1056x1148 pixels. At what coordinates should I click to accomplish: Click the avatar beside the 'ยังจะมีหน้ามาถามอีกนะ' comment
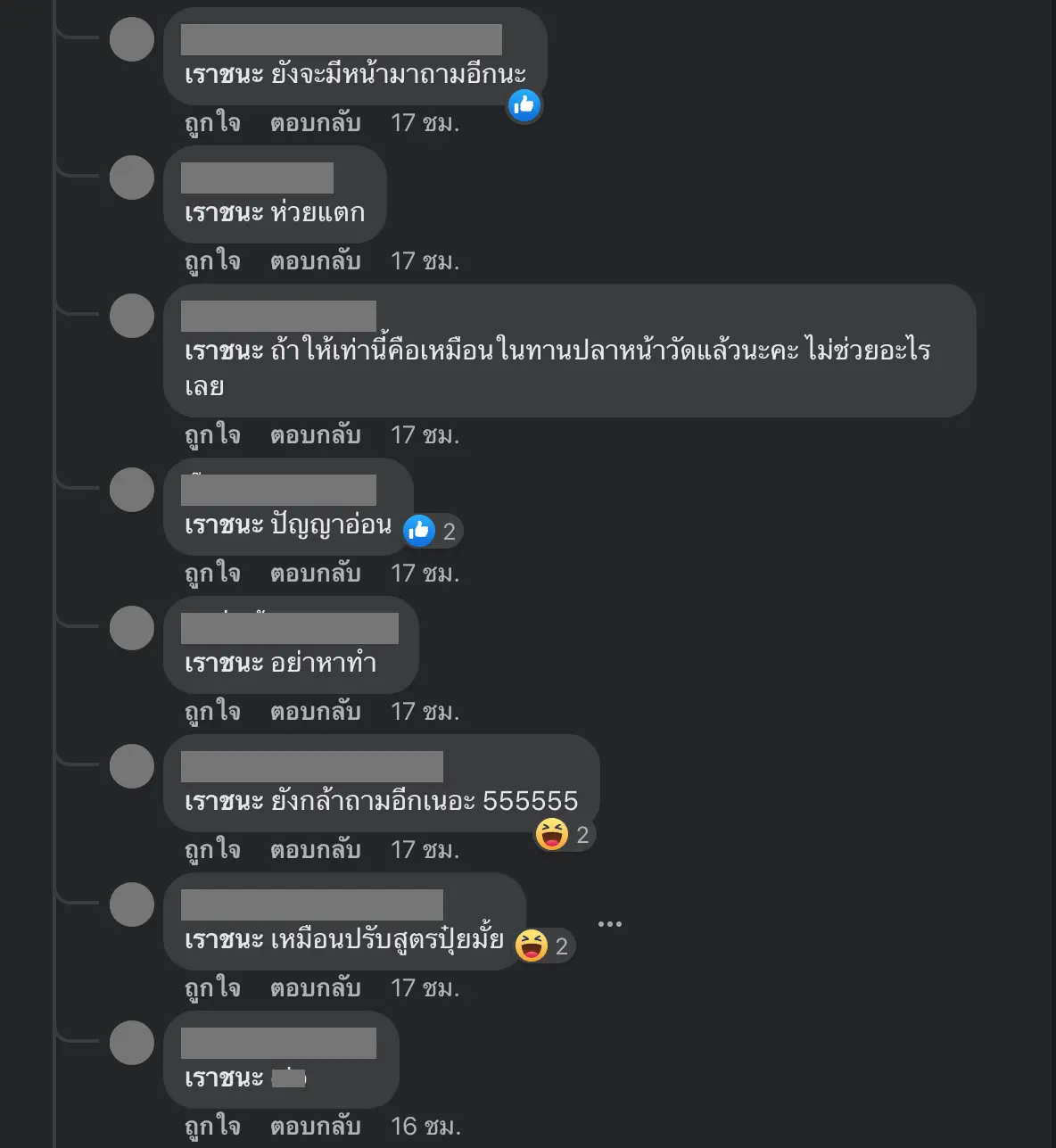(x=132, y=39)
